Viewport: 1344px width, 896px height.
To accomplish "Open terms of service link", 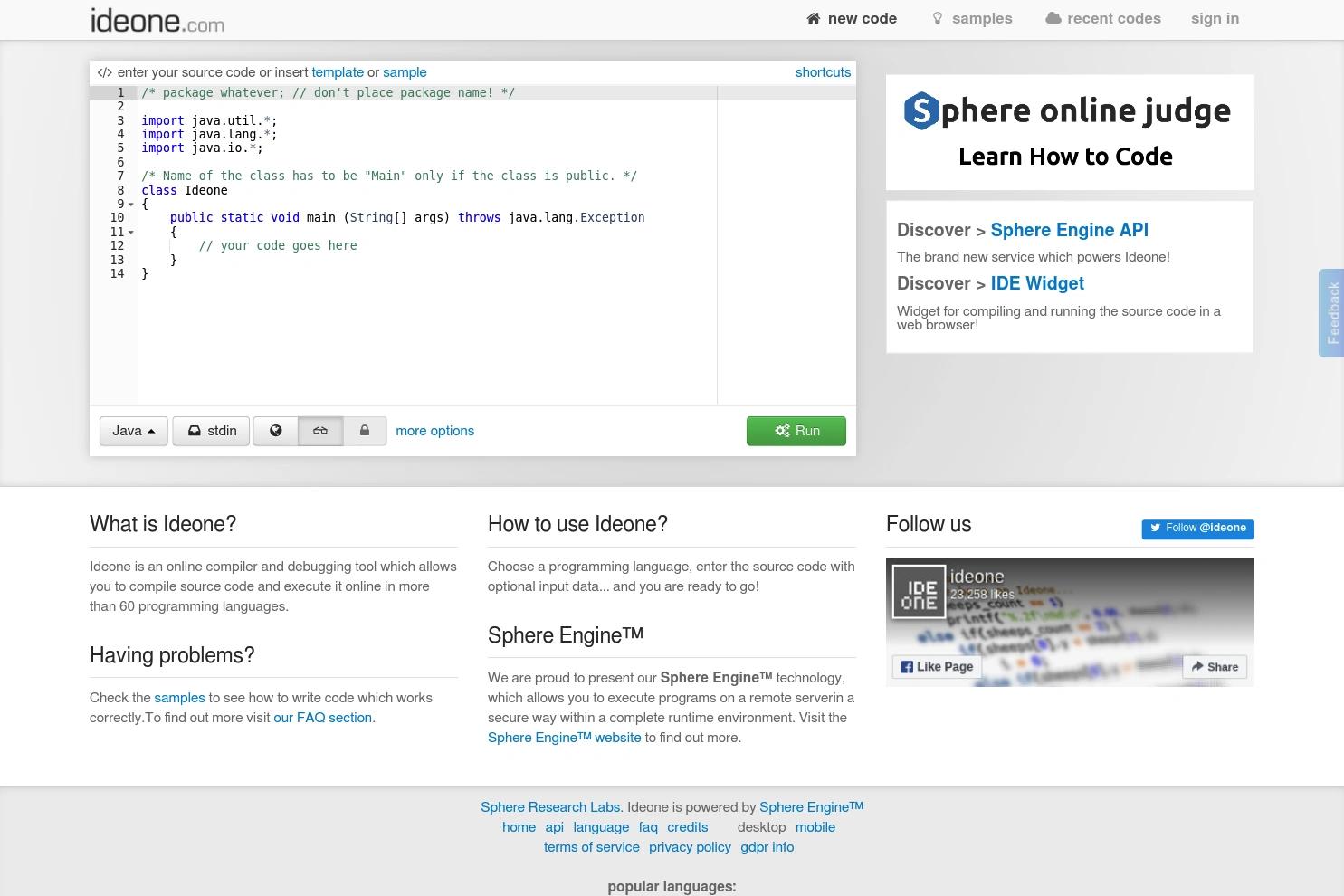I will [592, 847].
